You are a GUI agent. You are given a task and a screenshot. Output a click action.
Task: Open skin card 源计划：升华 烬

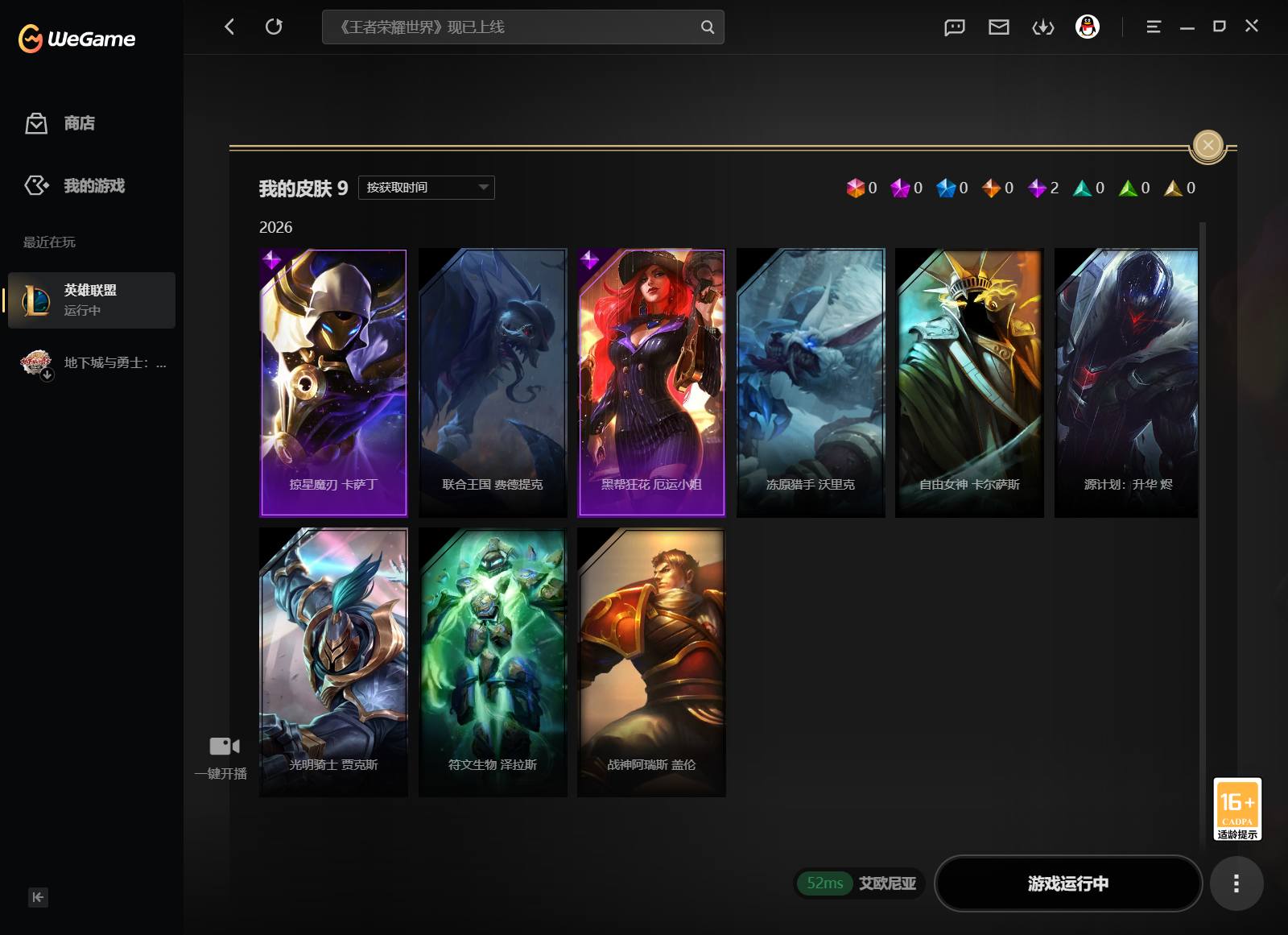point(1126,383)
